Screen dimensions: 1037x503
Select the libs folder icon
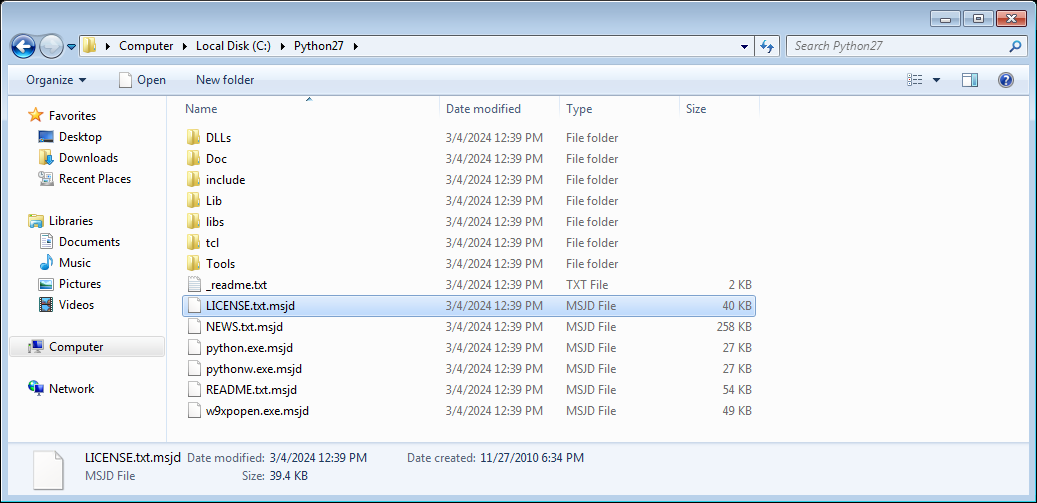coord(193,221)
